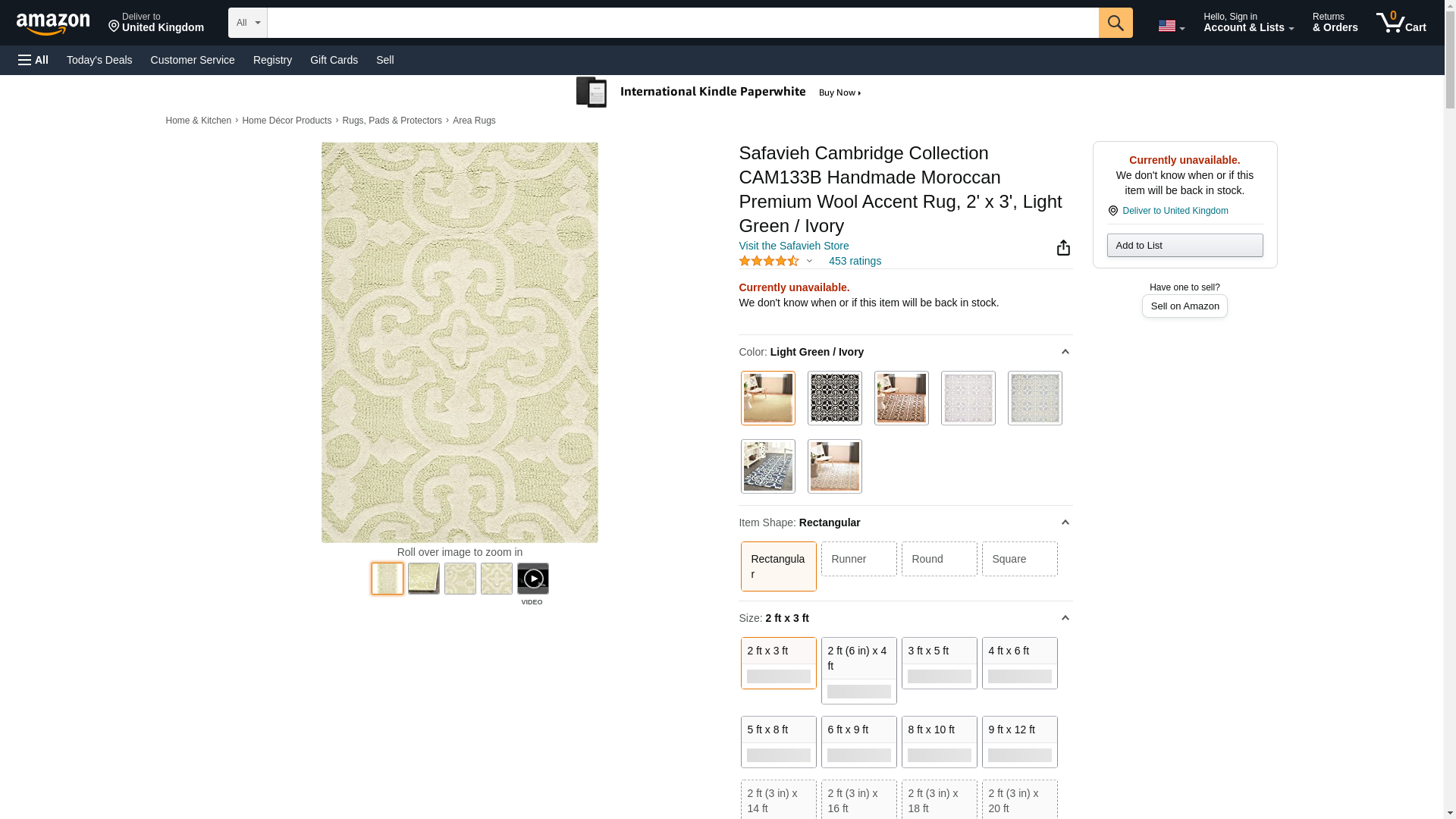The image size is (1456, 819).
Task: Click the star rating icons
Action: (769, 261)
